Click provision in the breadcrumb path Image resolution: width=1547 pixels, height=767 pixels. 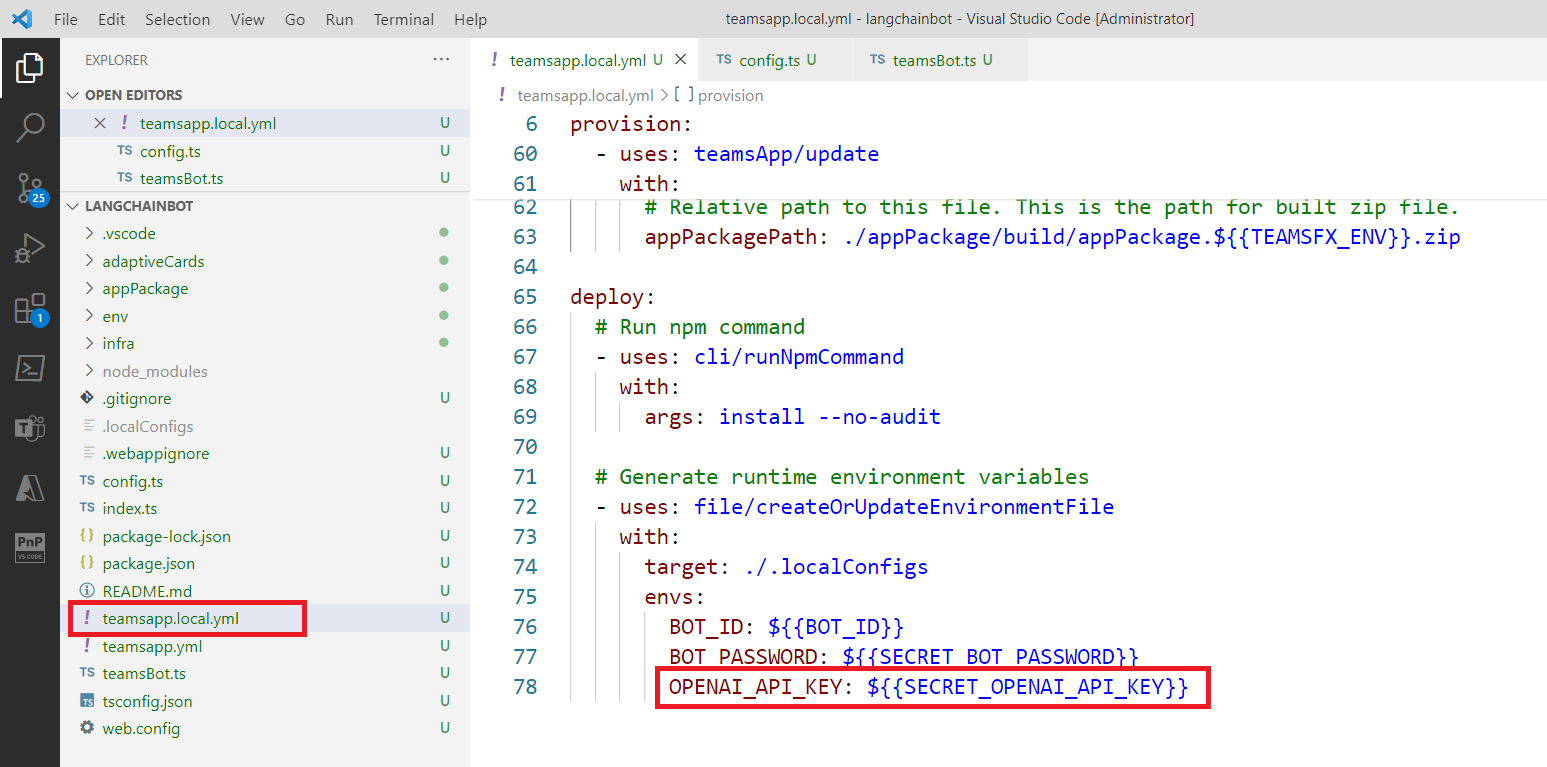(x=730, y=96)
